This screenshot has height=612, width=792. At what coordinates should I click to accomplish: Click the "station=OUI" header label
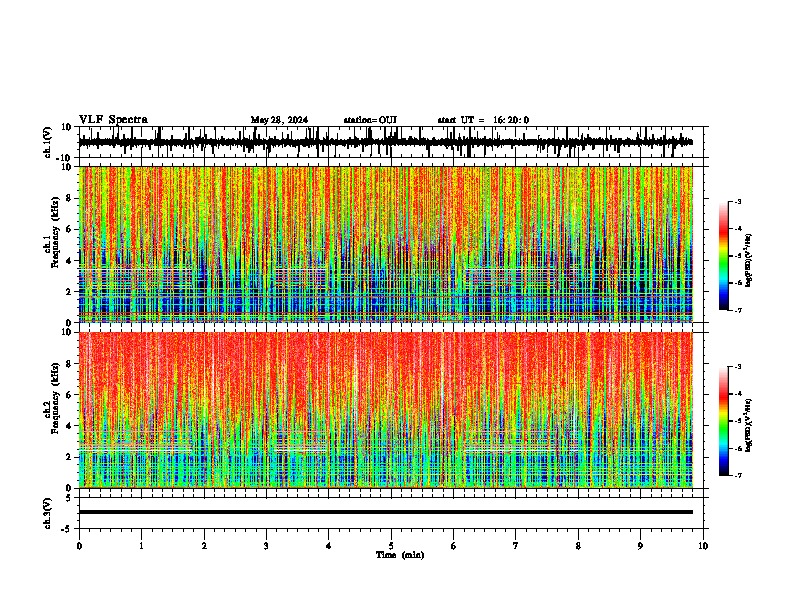coord(370,120)
